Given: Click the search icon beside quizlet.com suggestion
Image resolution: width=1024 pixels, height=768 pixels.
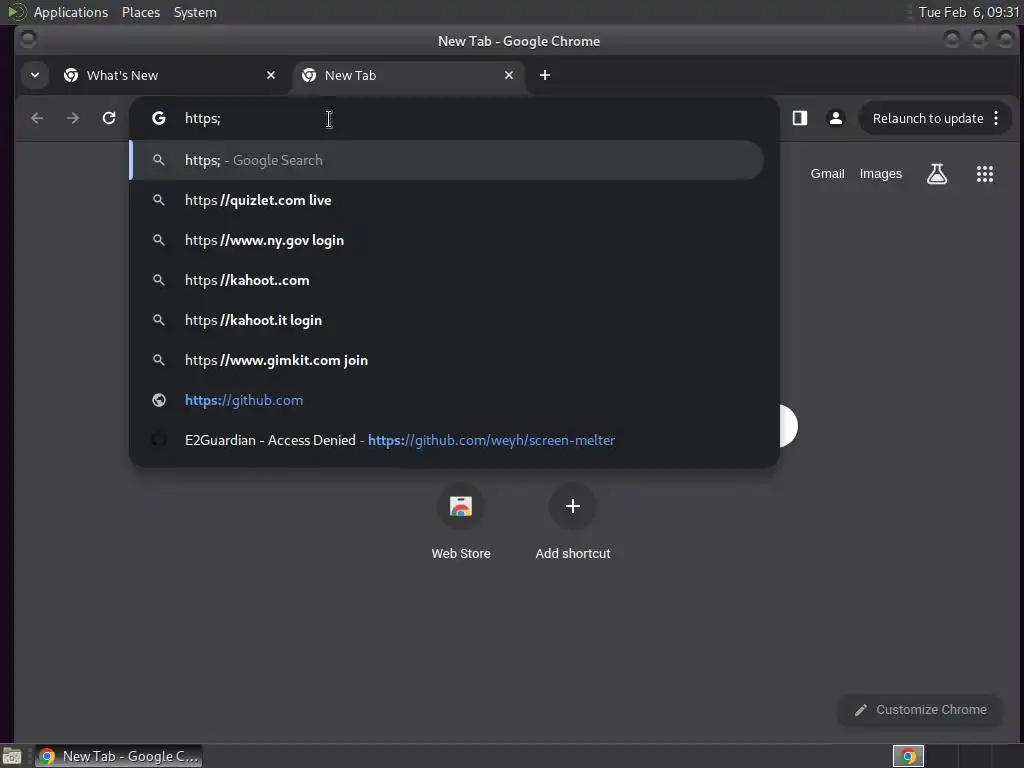Looking at the screenshot, I should tap(159, 200).
